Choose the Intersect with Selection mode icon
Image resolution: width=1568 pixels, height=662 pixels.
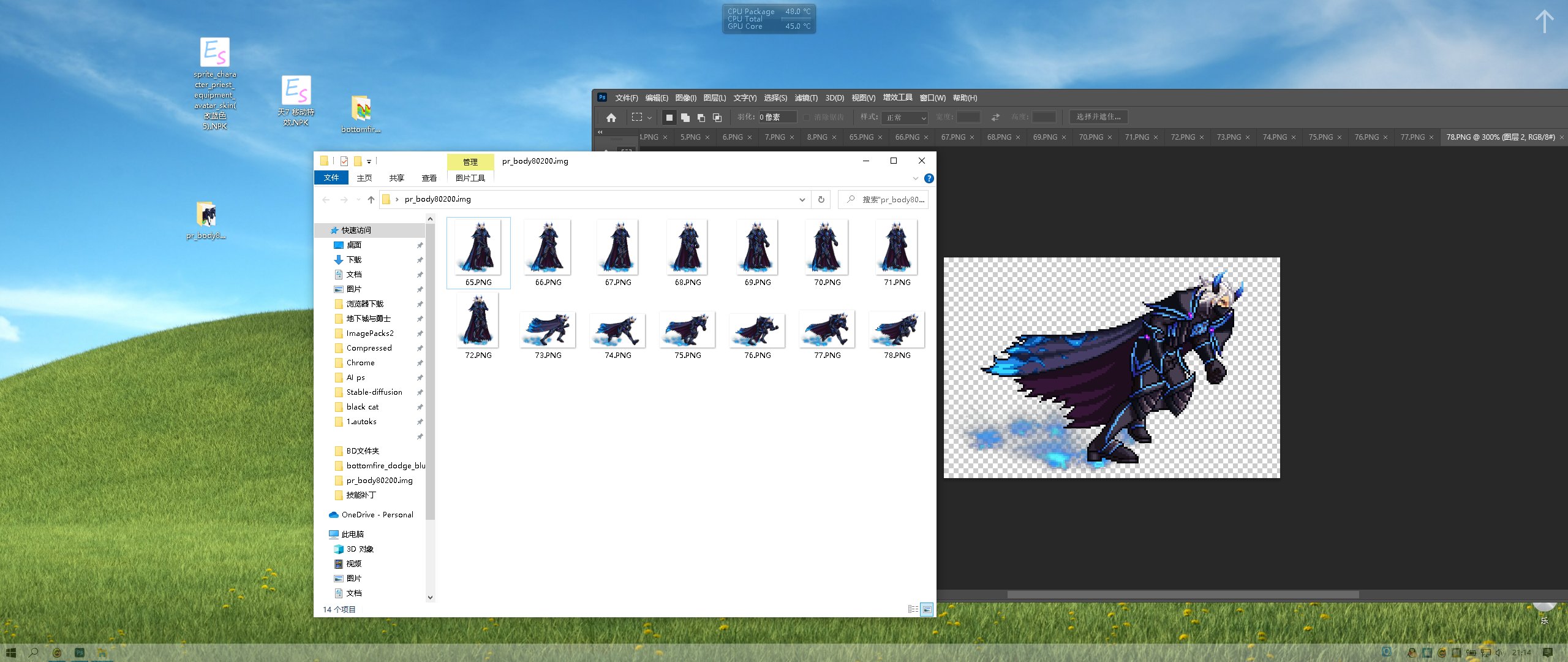(x=717, y=117)
